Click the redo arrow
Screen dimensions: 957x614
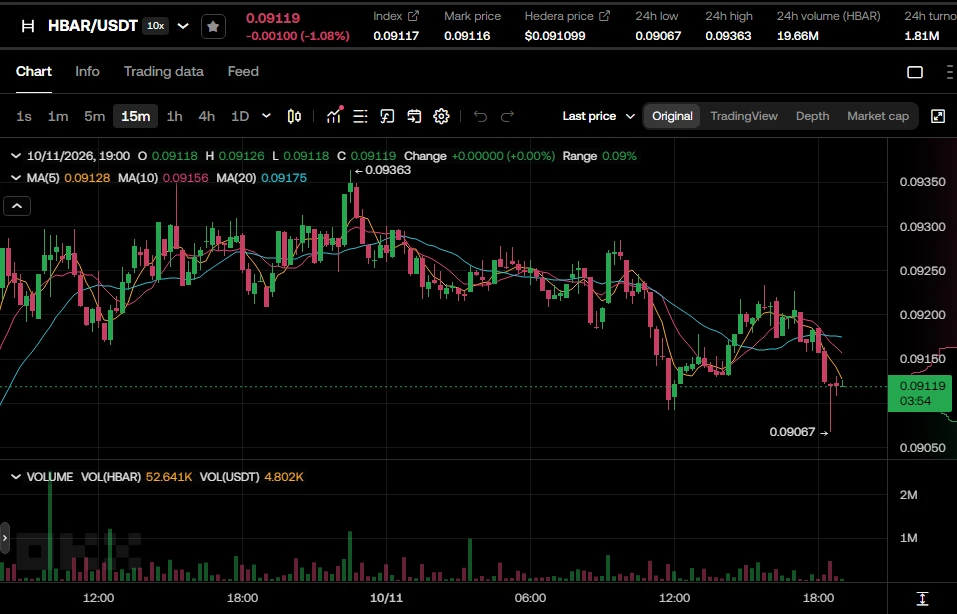pos(507,116)
